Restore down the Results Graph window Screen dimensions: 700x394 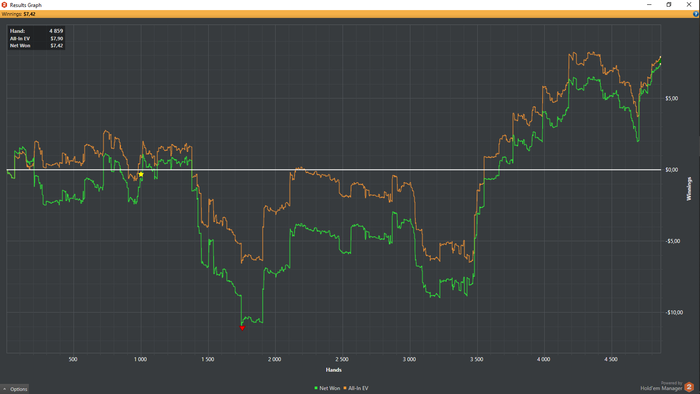tap(669, 4)
